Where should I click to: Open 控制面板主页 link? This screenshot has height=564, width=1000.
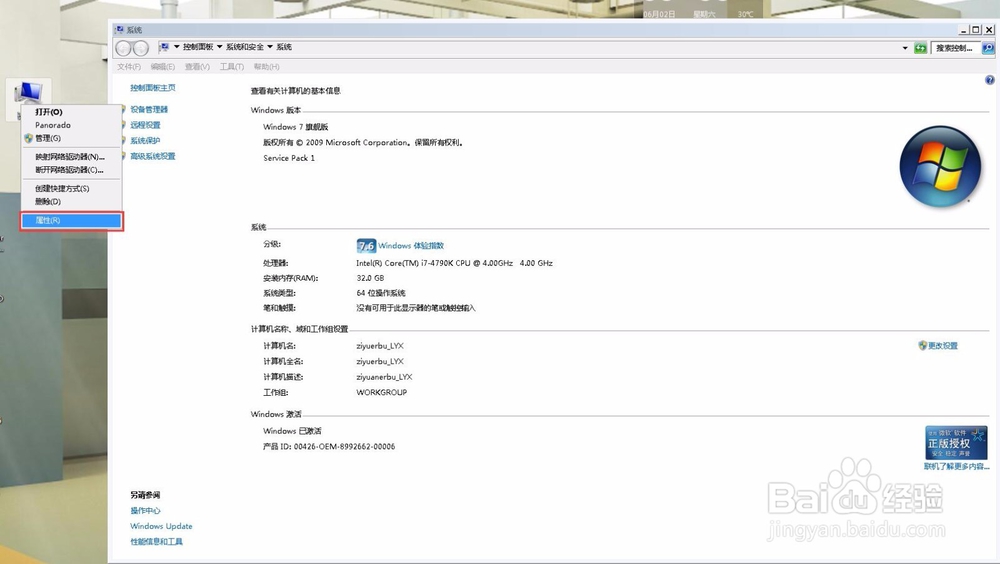pos(152,88)
